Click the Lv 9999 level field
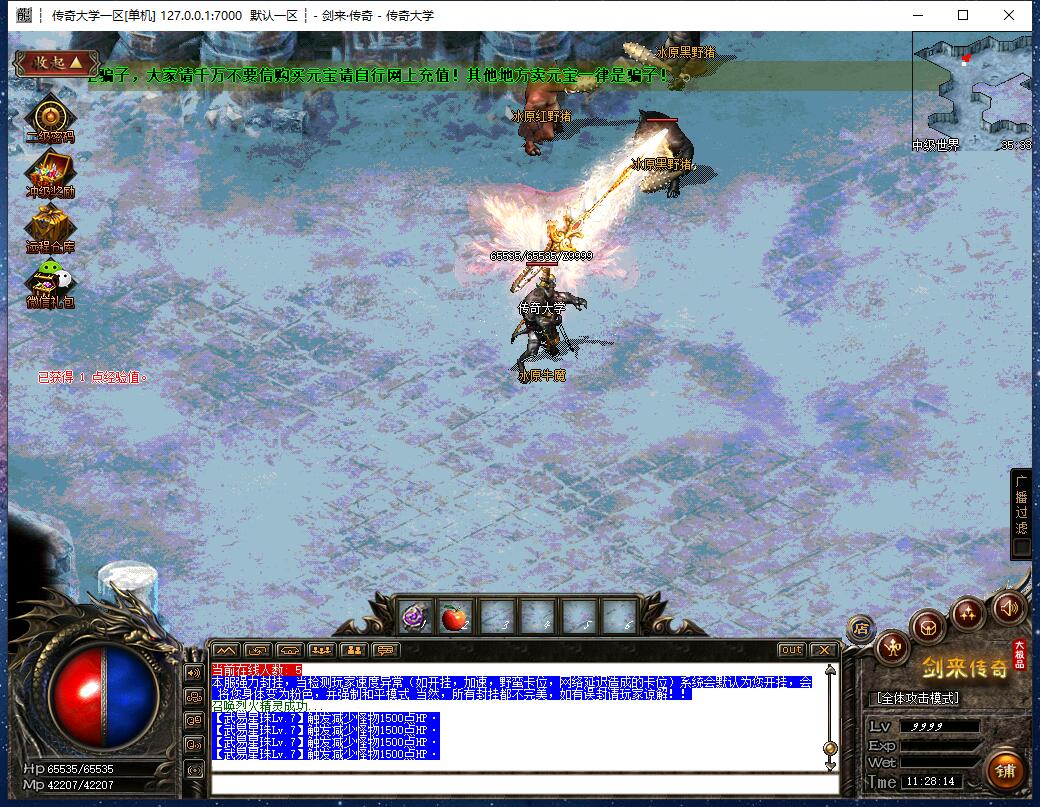The height and width of the screenshot is (807, 1040). 939,726
